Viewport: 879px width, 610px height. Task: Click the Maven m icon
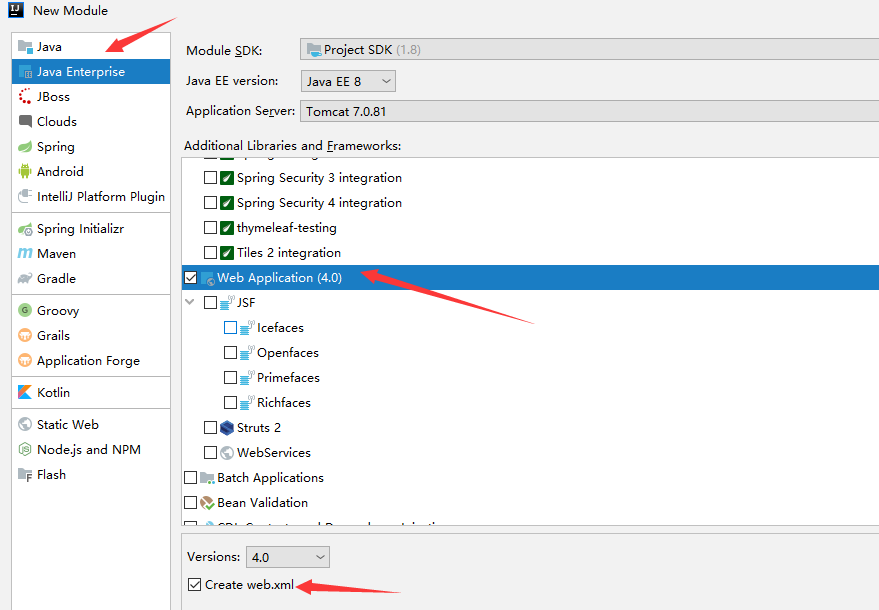[x=25, y=253]
